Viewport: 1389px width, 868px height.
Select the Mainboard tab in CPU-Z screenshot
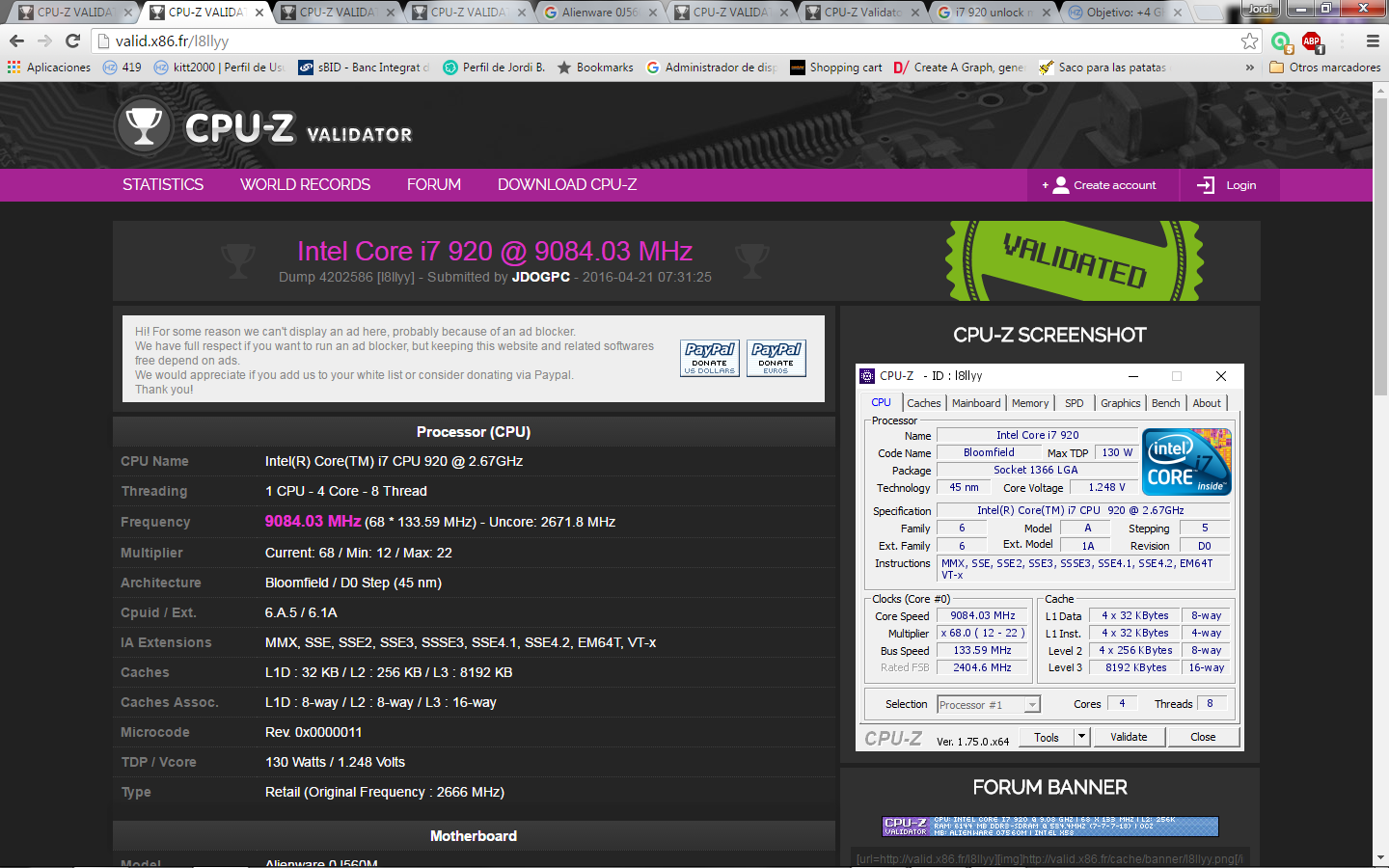[x=976, y=403]
